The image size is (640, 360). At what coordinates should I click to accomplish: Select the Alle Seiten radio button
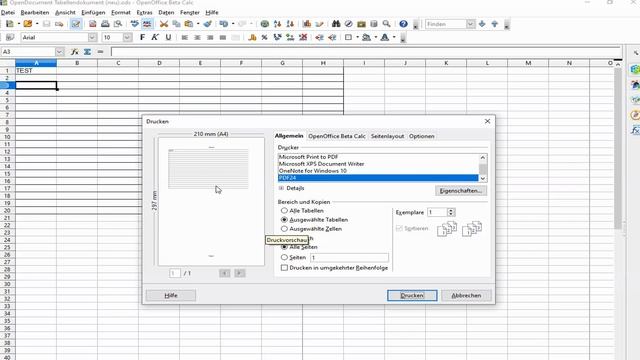[x=284, y=247]
